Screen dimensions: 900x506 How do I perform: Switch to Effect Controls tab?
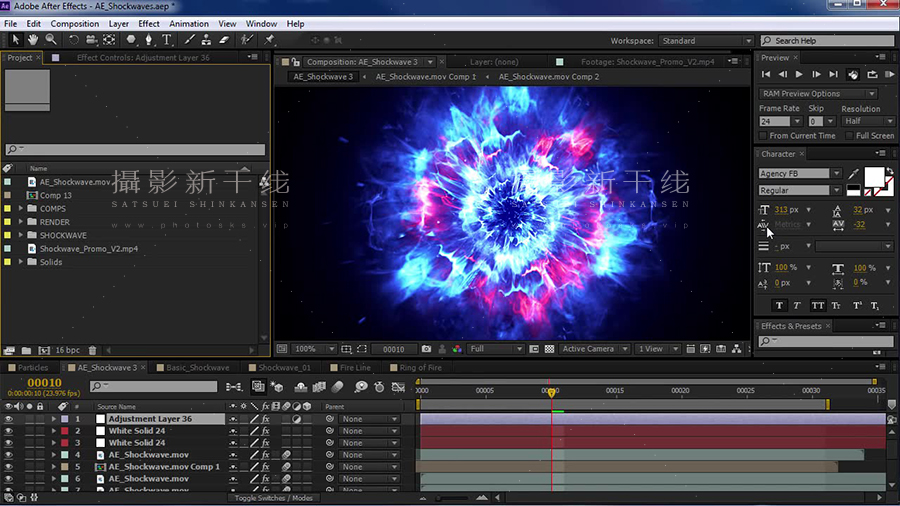(143, 57)
